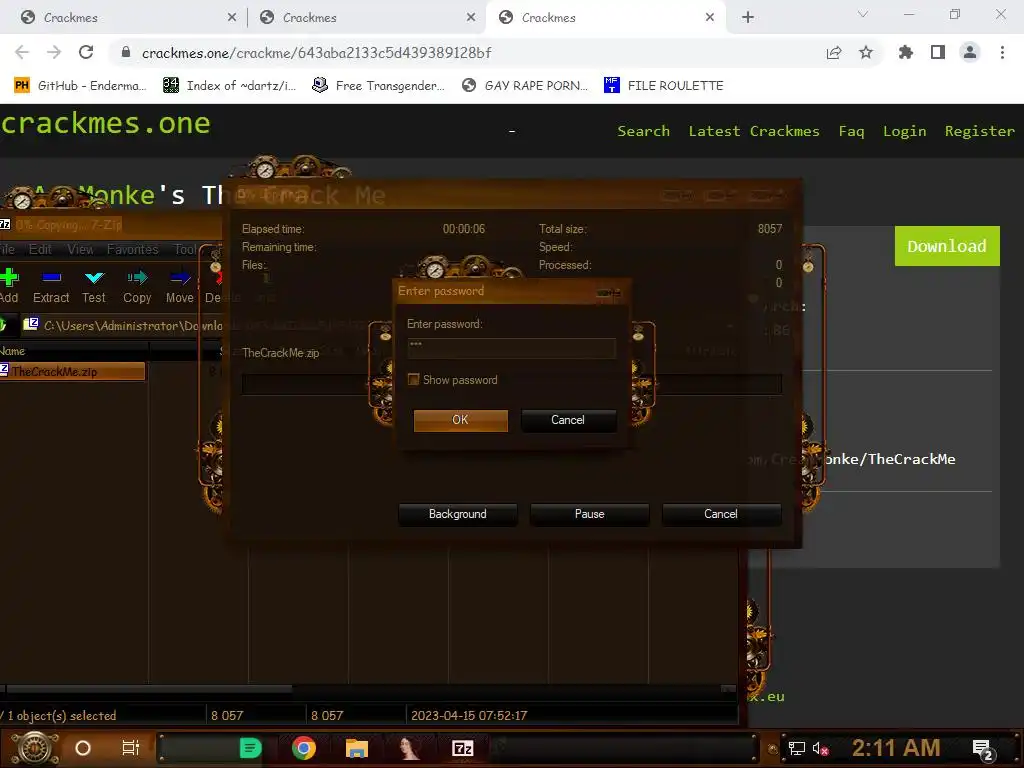Reload the page in Chrome

[x=86, y=52]
